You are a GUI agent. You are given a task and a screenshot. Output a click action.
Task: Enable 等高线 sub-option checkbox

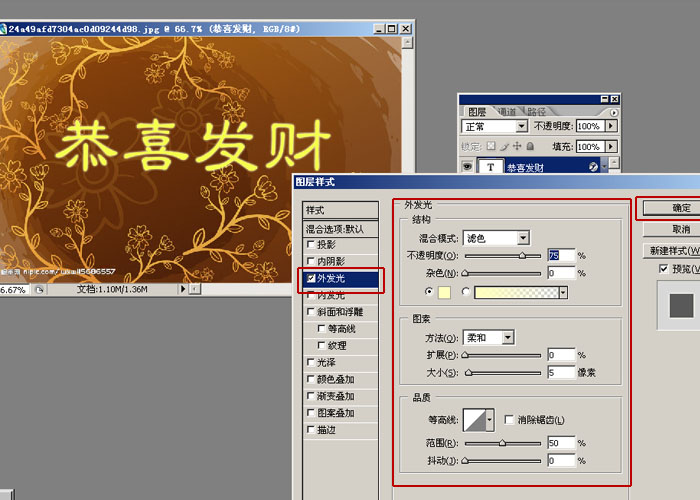click(x=321, y=329)
